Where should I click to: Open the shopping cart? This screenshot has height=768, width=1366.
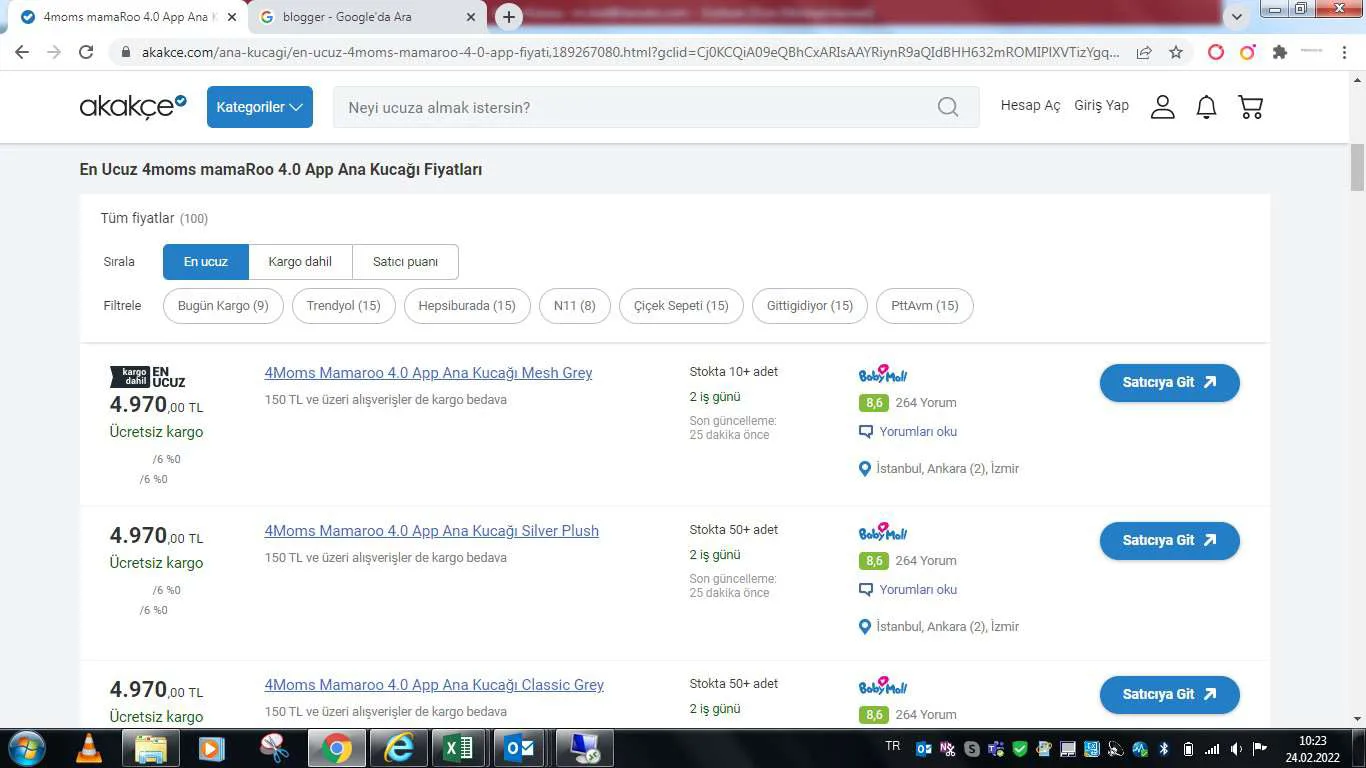coord(1251,107)
